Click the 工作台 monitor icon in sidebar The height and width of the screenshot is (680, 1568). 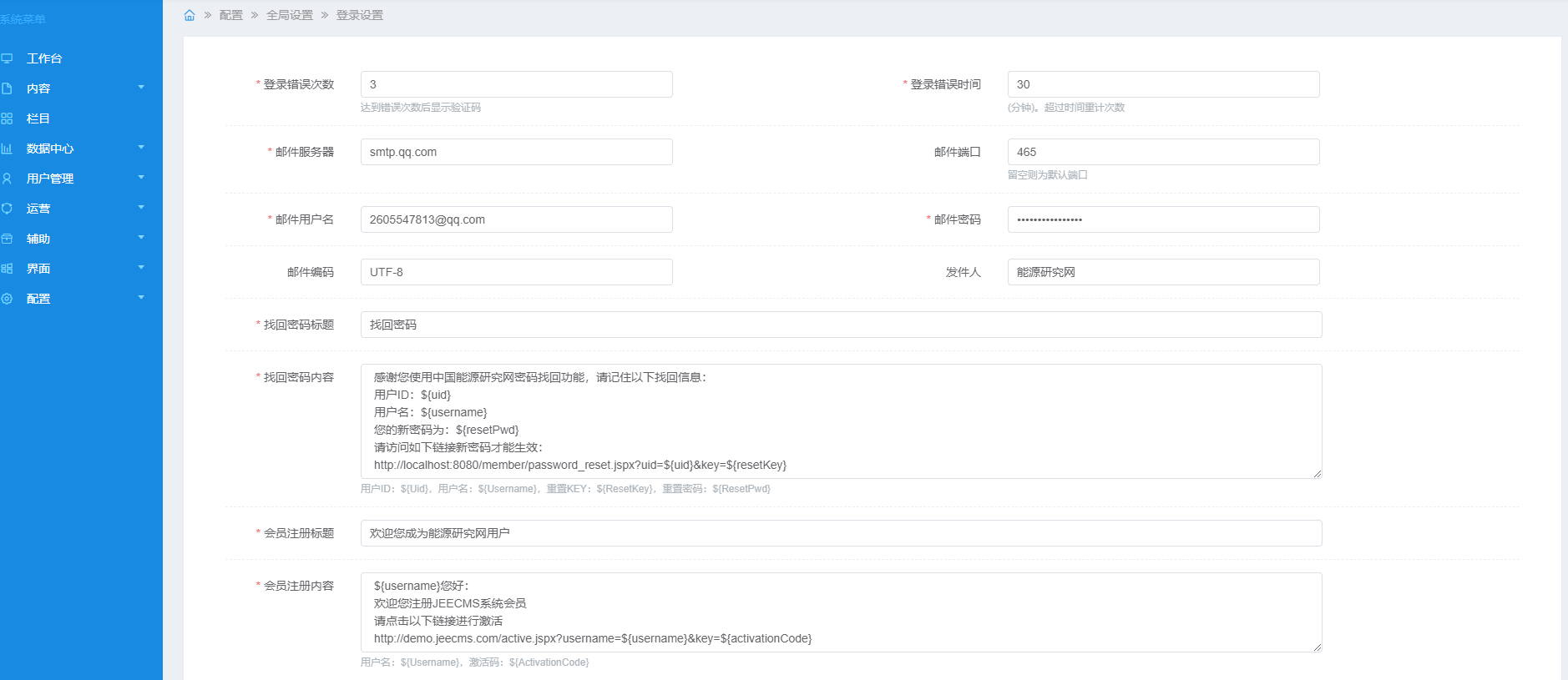point(7,58)
